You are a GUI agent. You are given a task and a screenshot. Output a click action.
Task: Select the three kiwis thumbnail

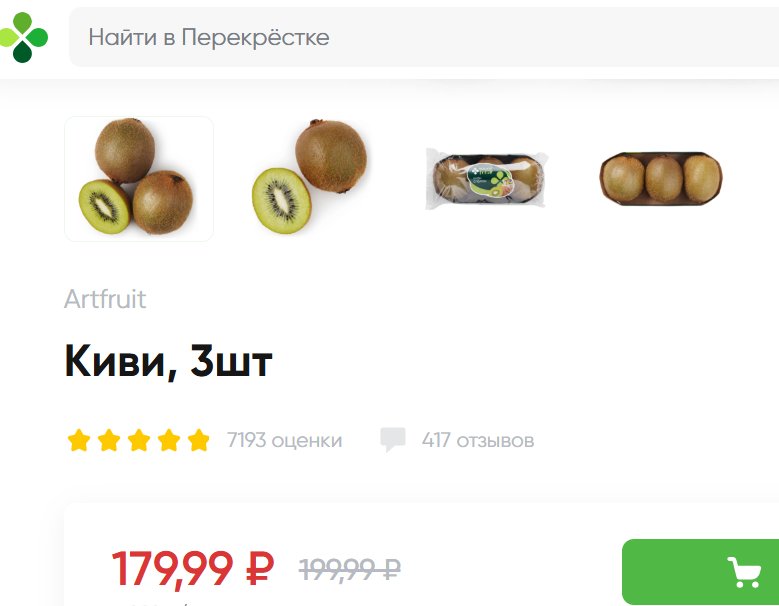tap(139, 179)
